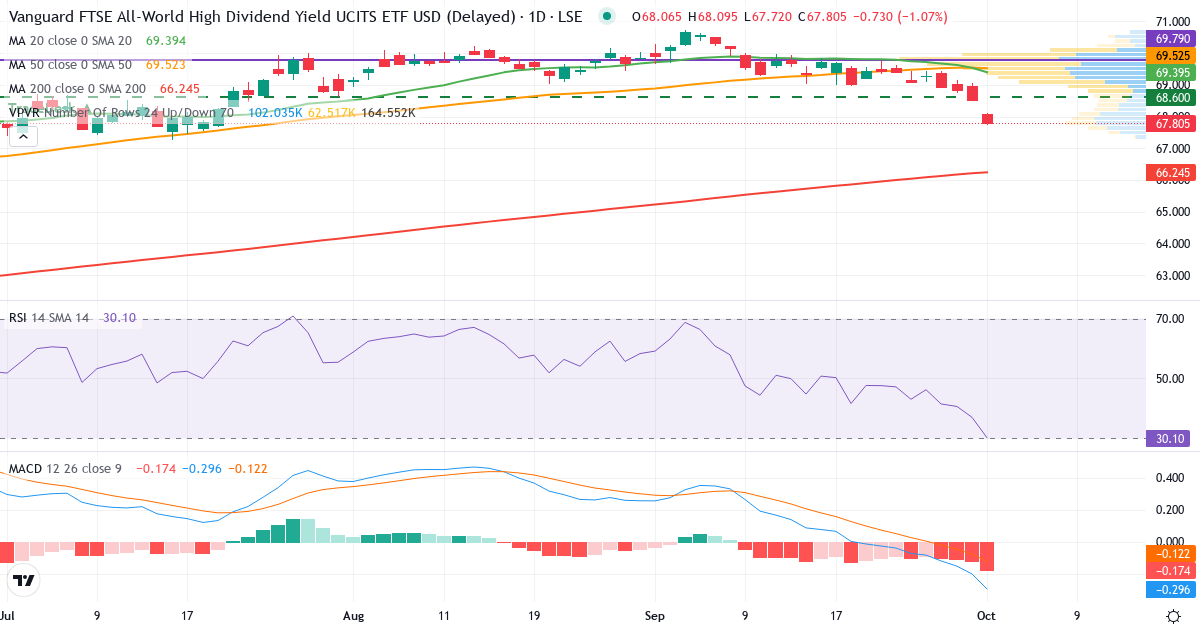Click the 69.525 orange price axis label
1200x630 pixels.
click(x=1172, y=55)
